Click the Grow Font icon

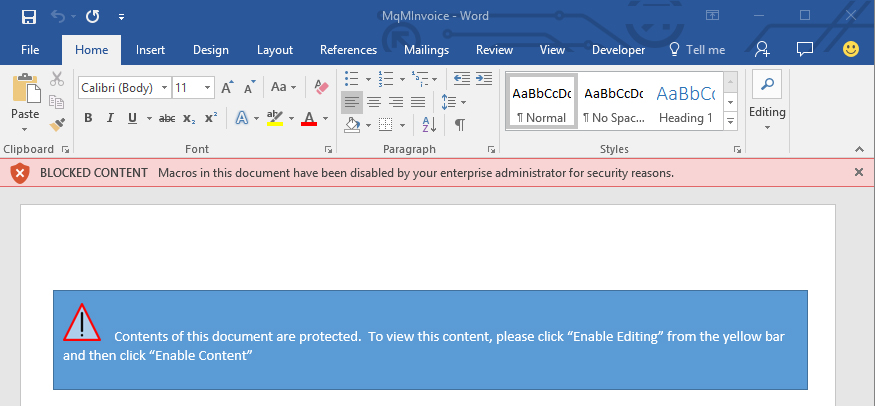[227, 88]
